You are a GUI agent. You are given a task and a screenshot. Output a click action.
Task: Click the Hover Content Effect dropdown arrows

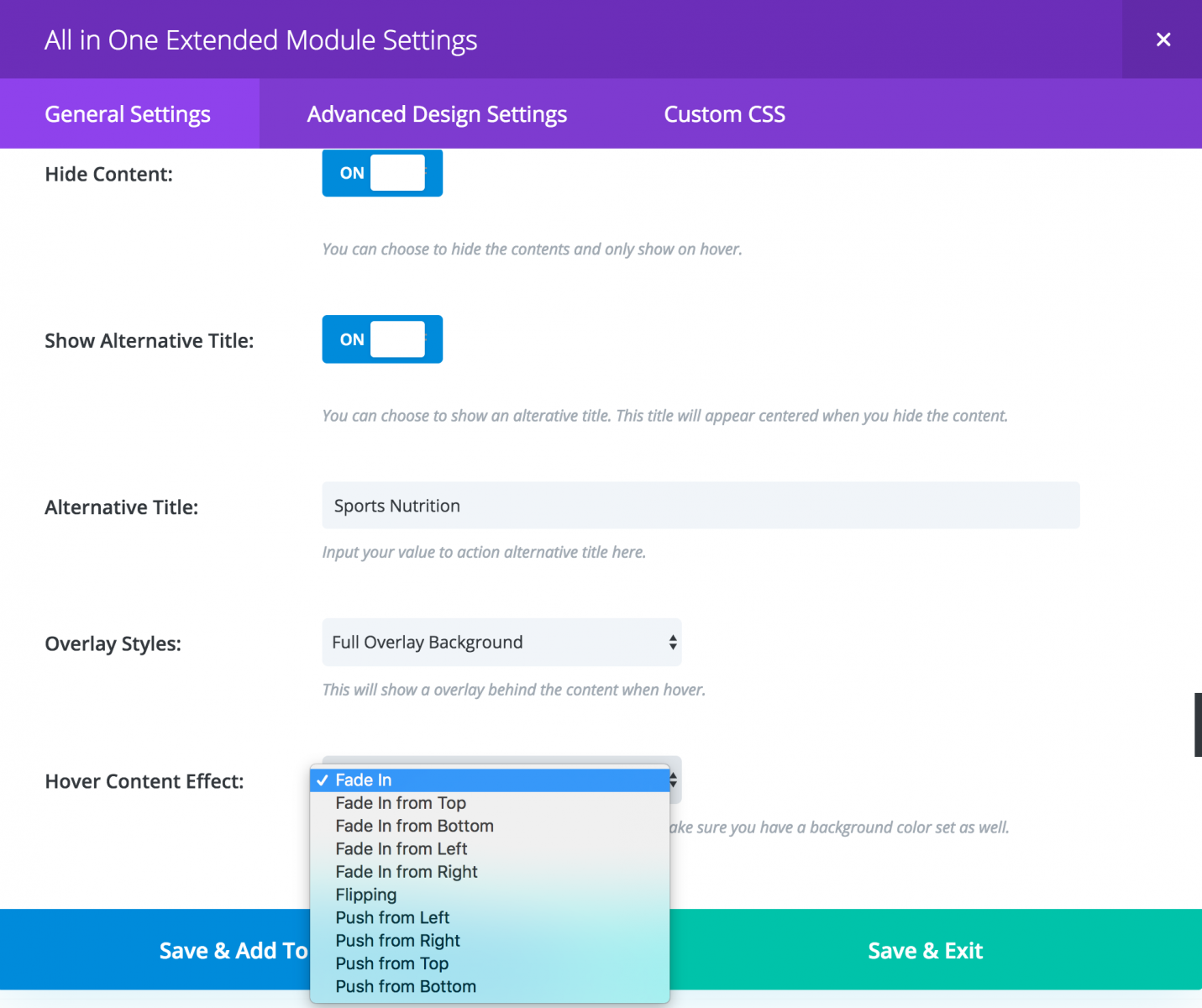click(674, 780)
